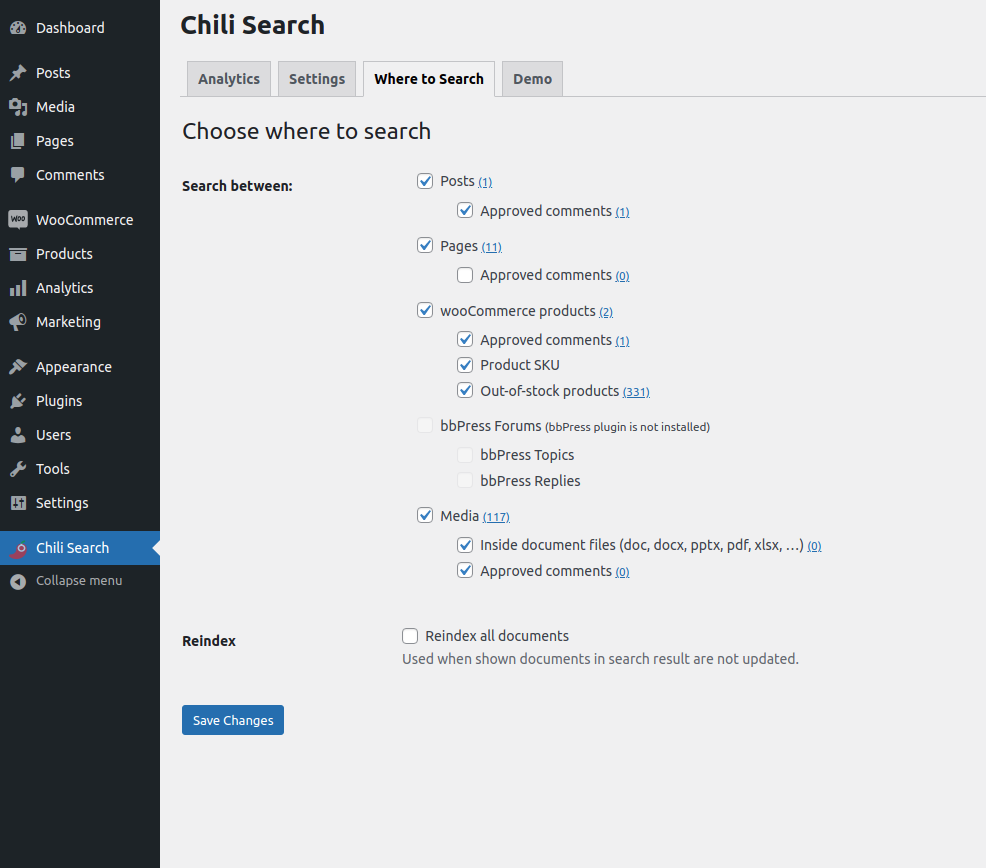Screen dimensions: 986x868
Task: Enable Approved comments under Pages
Action: pos(465,275)
